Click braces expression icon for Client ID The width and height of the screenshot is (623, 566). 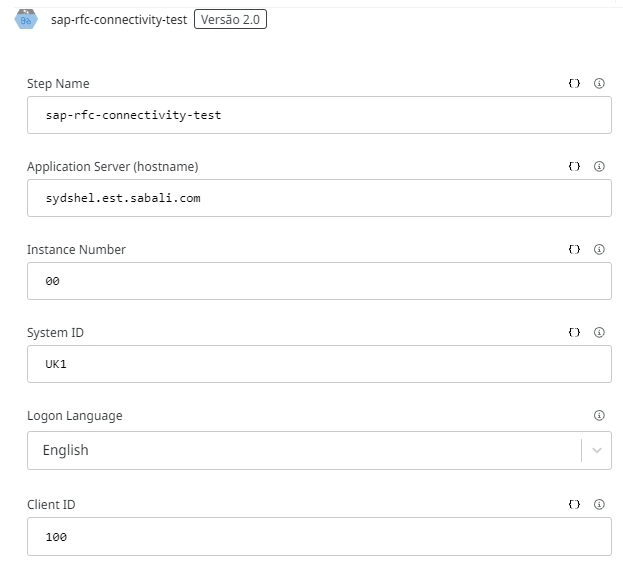(574, 505)
